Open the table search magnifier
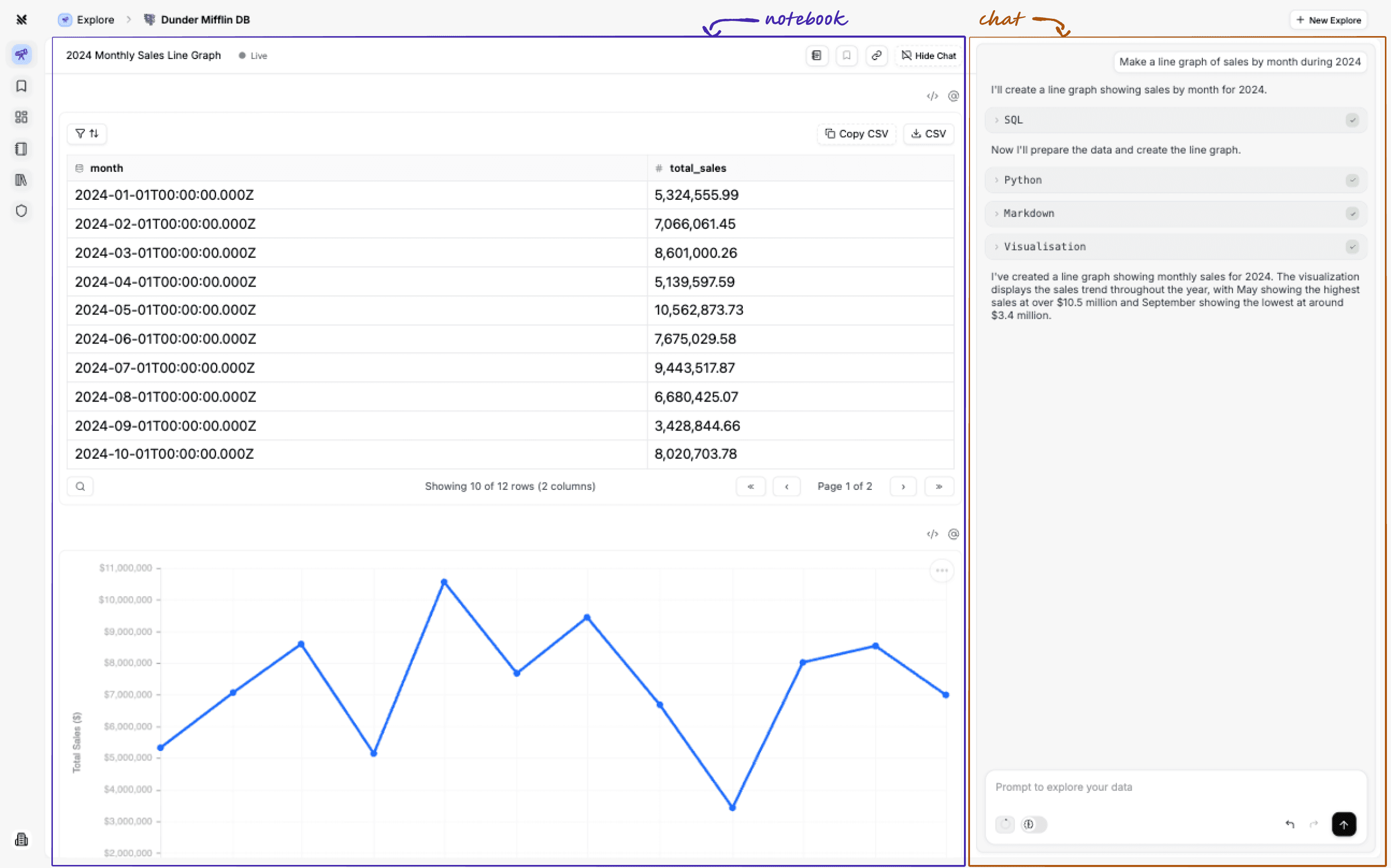1391x868 pixels. click(x=80, y=486)
